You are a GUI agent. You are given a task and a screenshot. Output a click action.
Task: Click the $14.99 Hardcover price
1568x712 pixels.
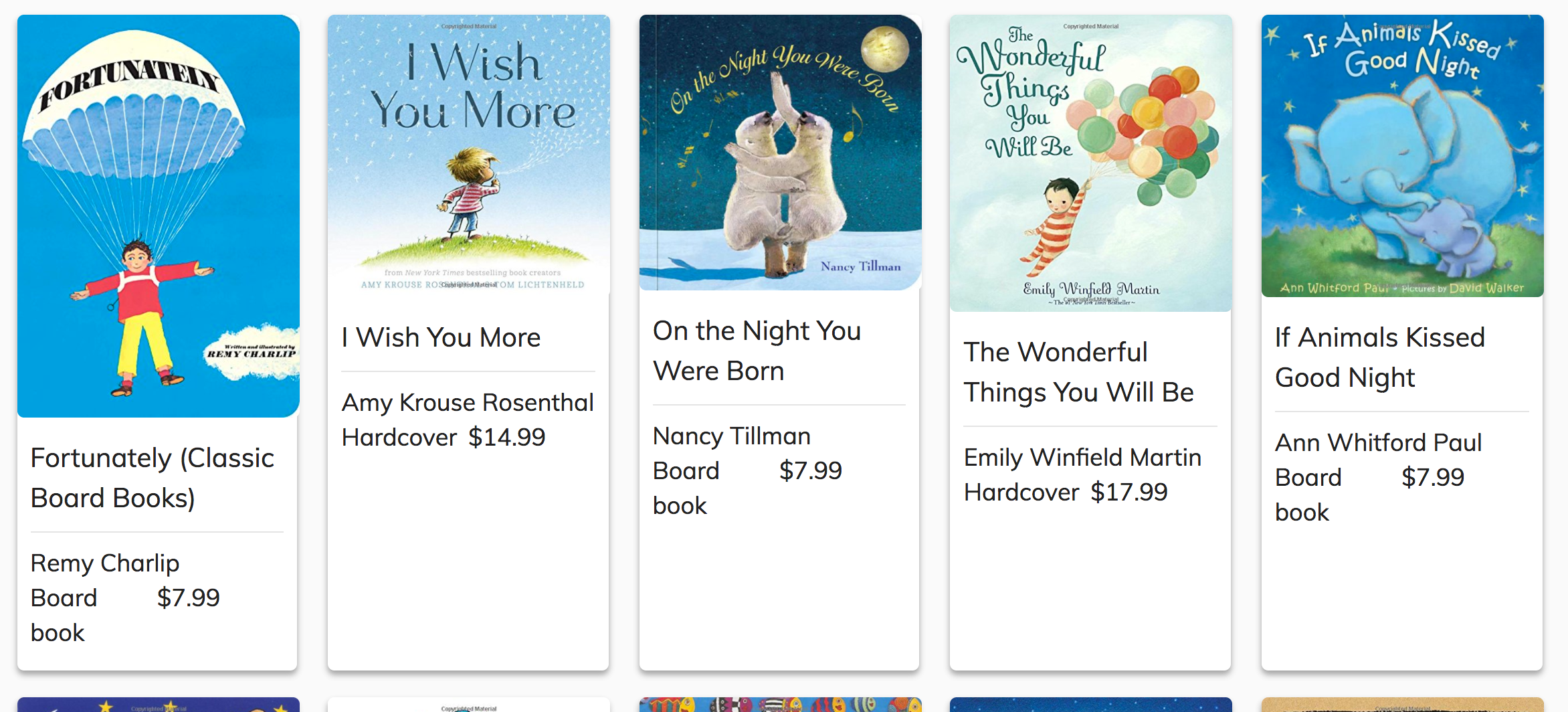coord(506,438)
